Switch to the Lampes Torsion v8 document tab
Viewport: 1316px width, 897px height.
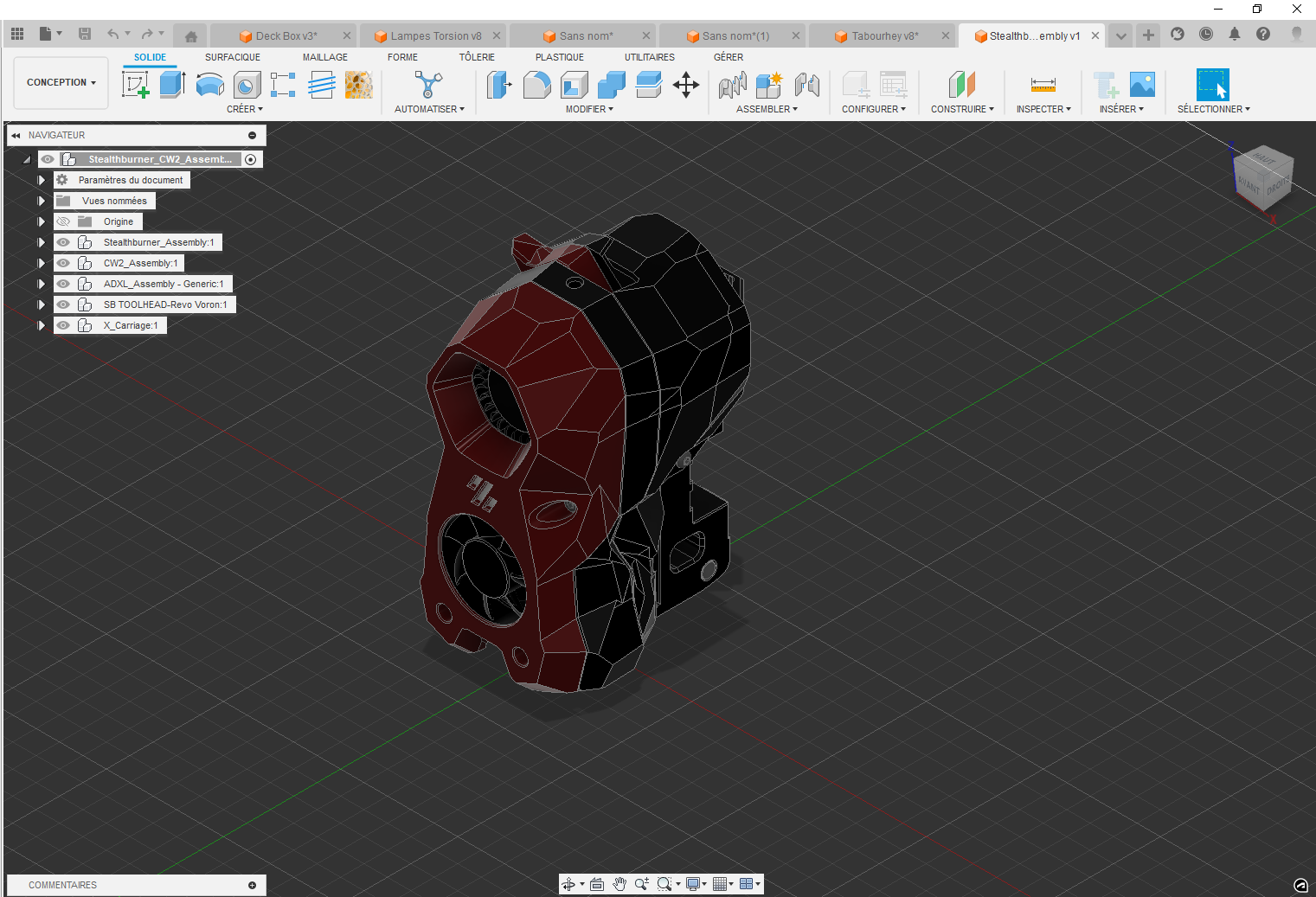coord(434,36)
